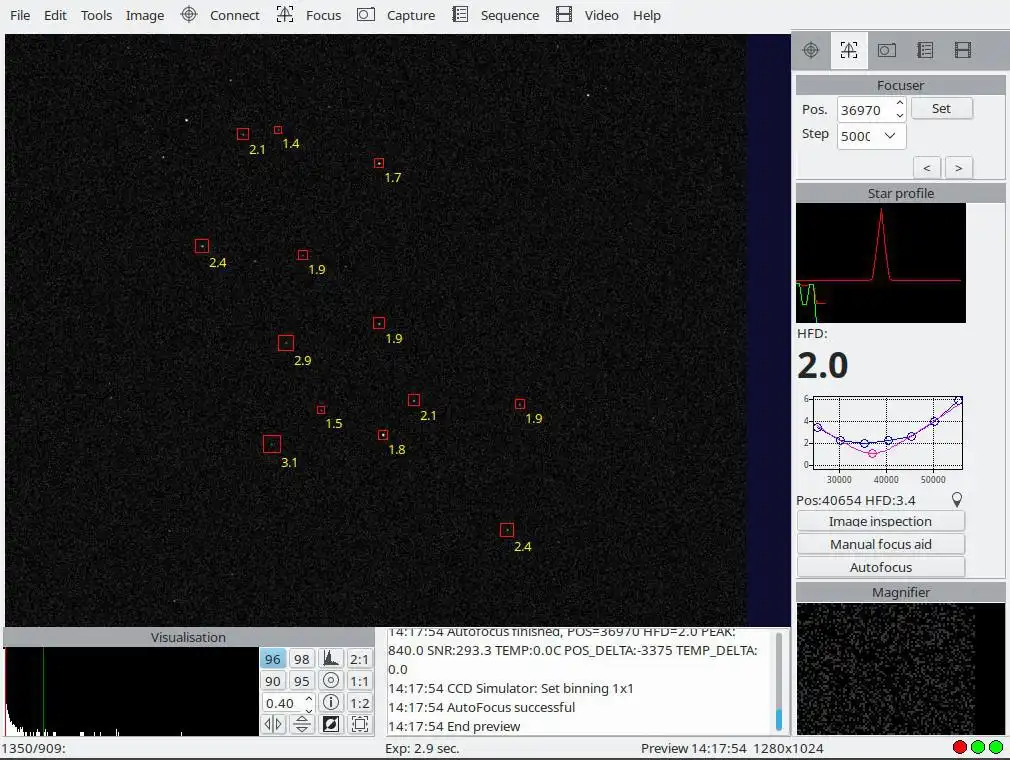Click the histogram icon in Visualisation panel

coord(330,659)
